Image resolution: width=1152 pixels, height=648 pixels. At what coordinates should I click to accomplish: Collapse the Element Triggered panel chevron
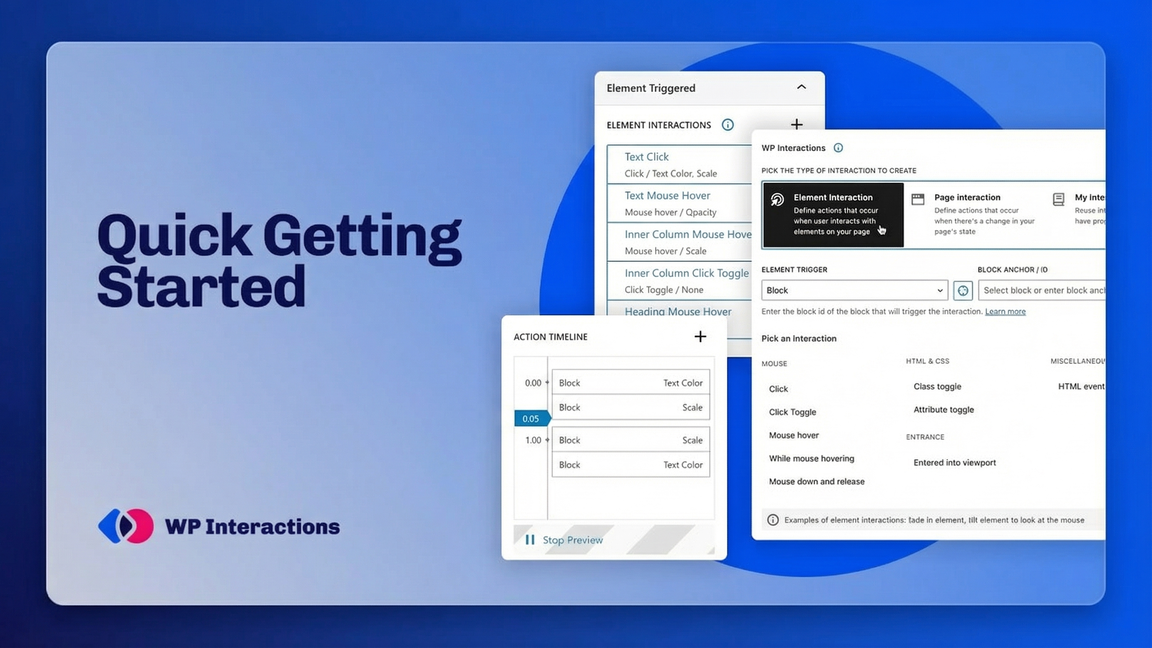coord(801,87)
